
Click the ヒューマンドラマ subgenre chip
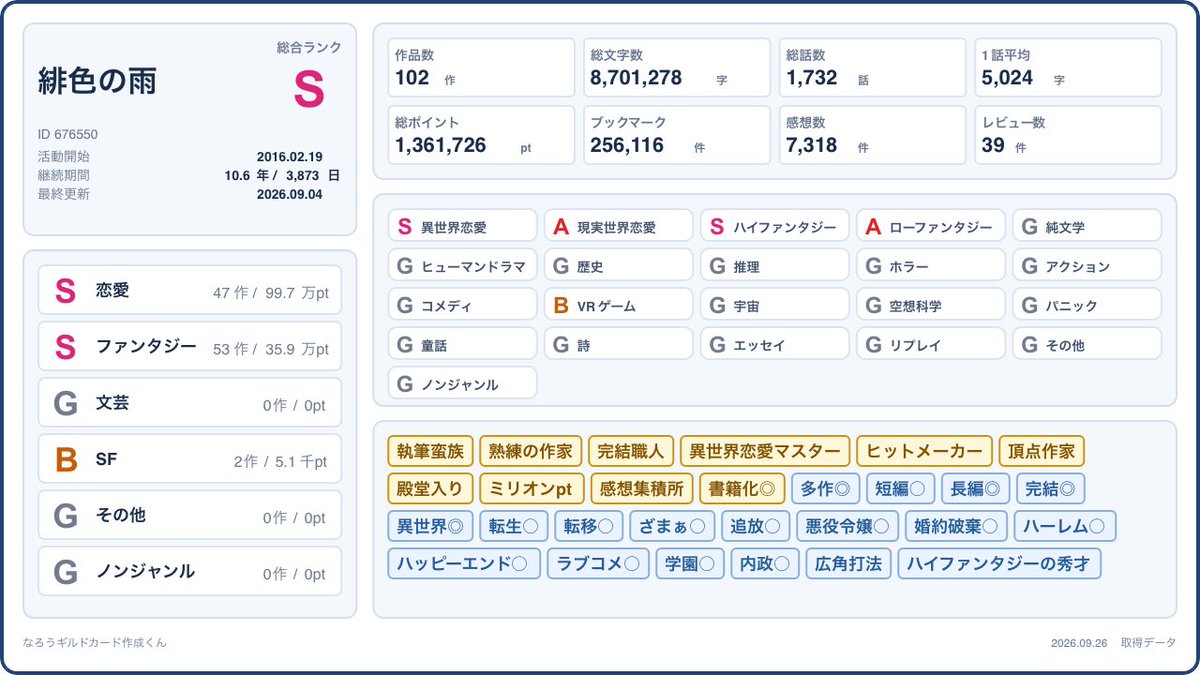[462, 265]
